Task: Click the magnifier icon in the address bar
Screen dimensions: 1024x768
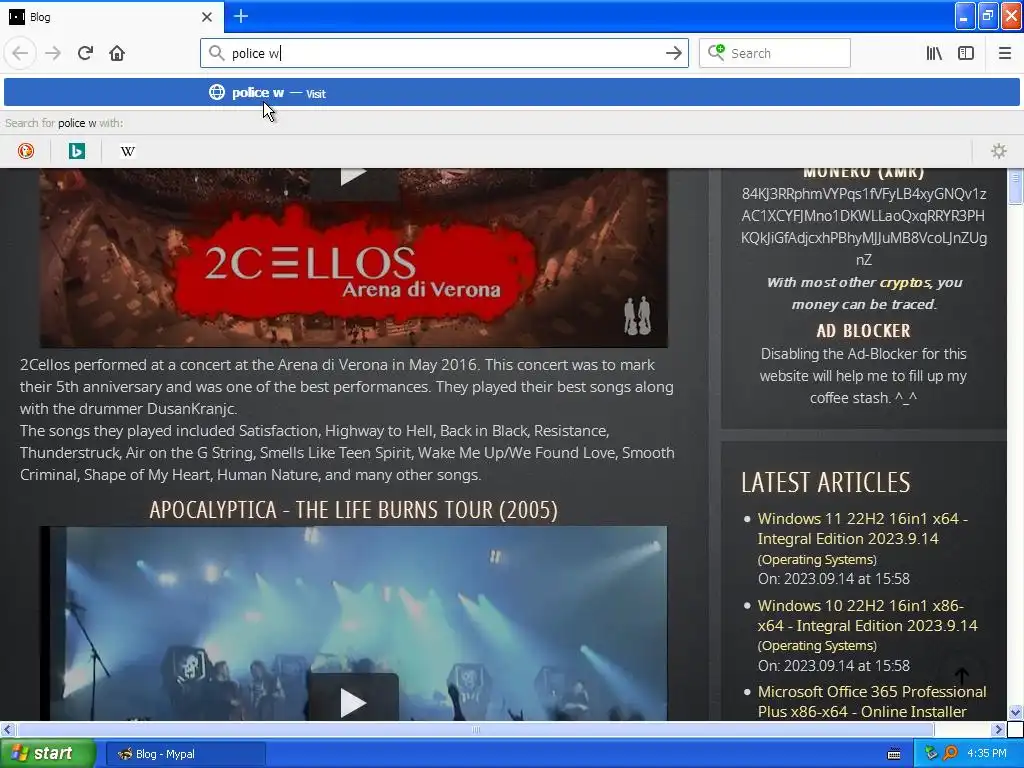Action: pyautogui.click(x=216, y=53)
